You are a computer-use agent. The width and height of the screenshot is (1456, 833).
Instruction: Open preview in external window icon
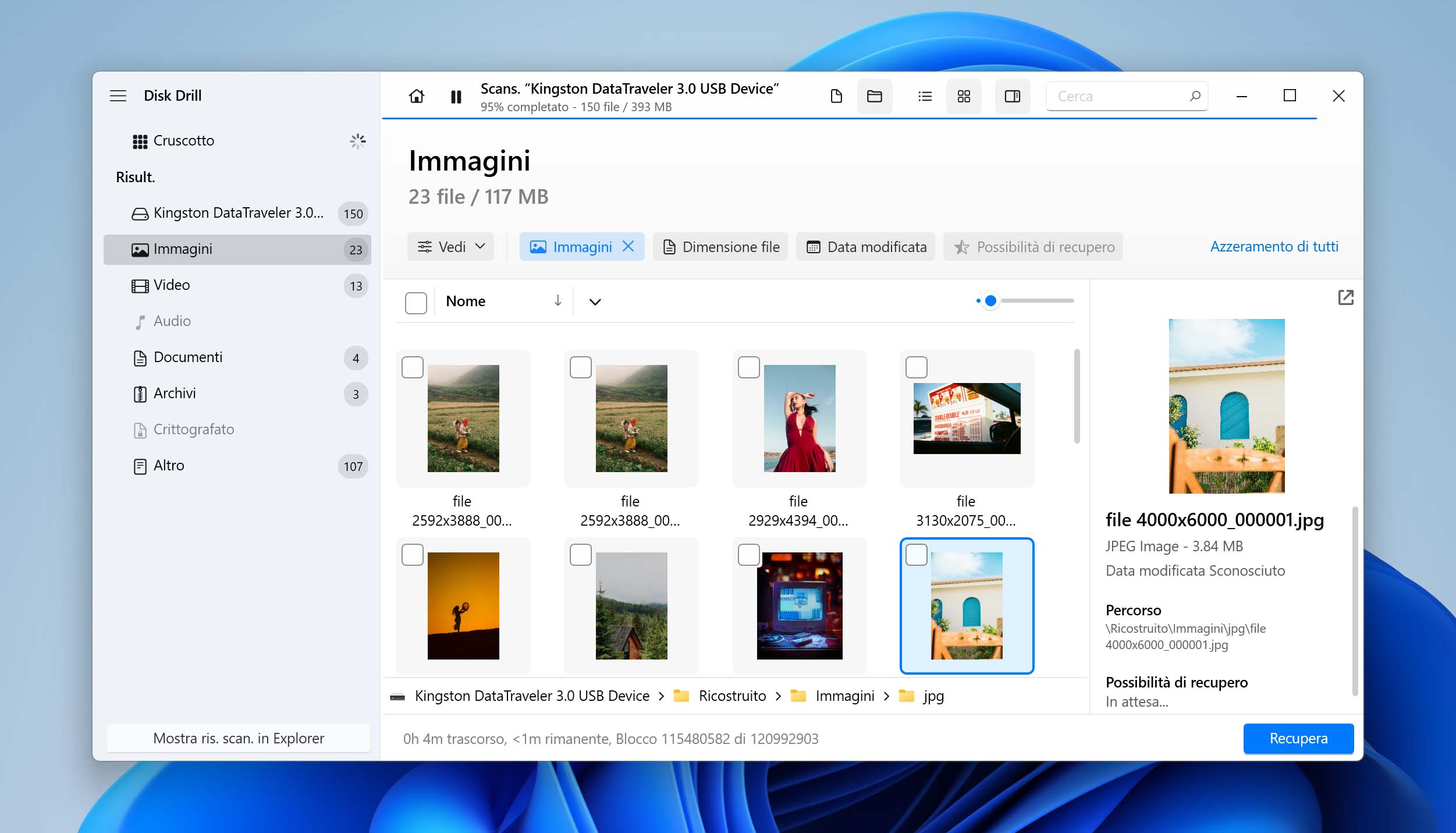click(x=1346, y=297)
